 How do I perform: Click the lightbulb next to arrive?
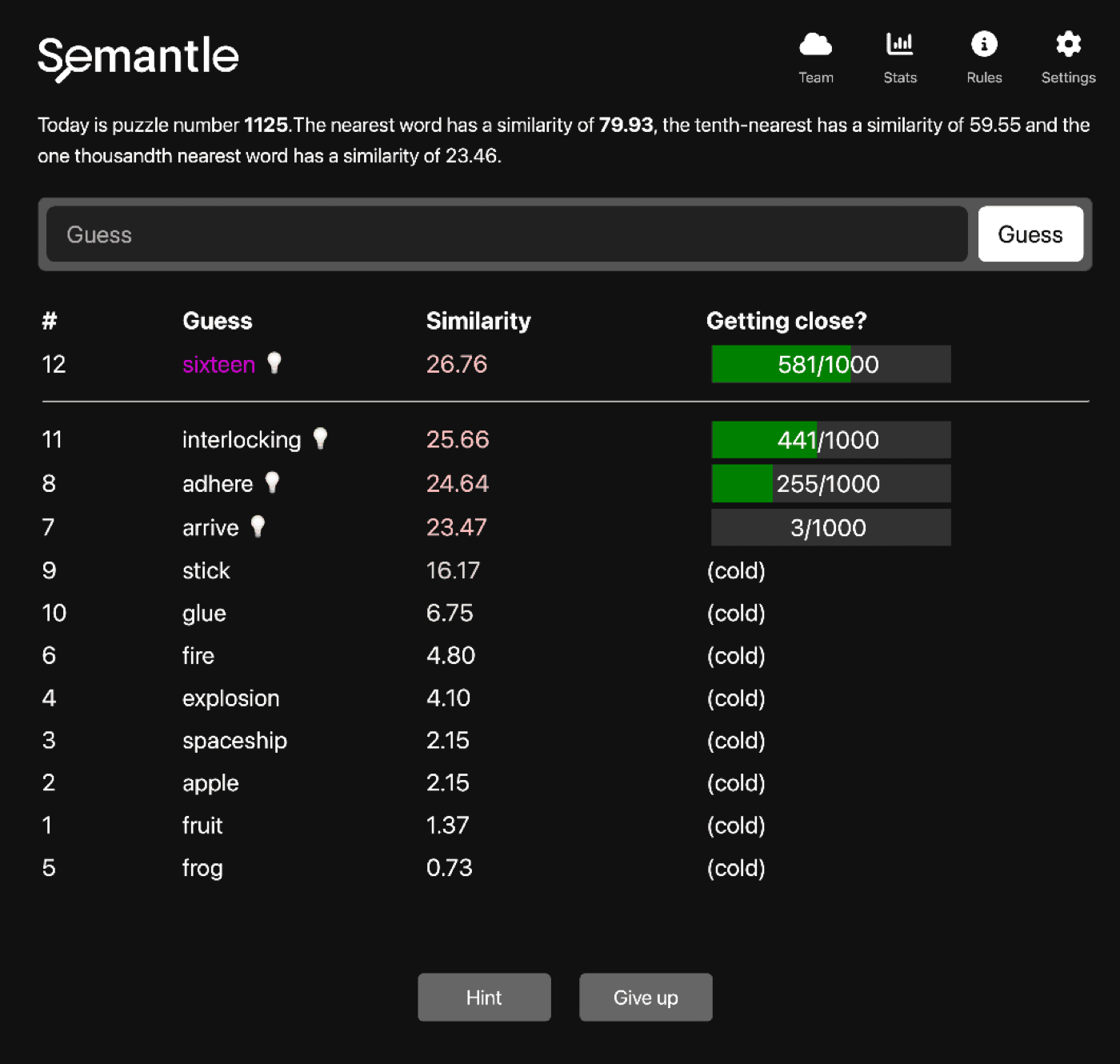pyautogui.click(x=258, y=526)
